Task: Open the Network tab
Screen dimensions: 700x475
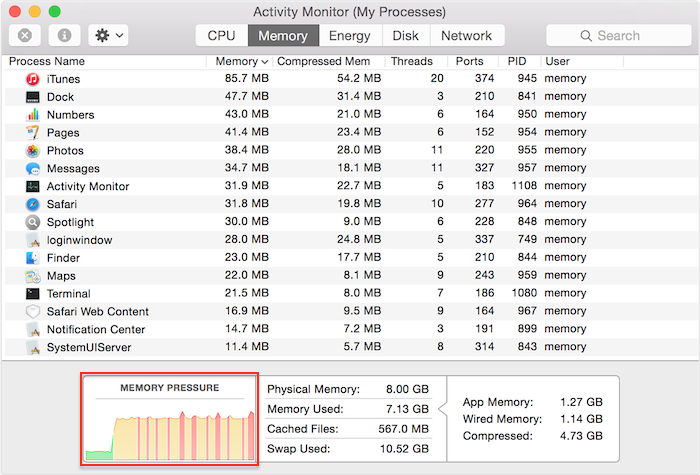Action: click(467, 35)
